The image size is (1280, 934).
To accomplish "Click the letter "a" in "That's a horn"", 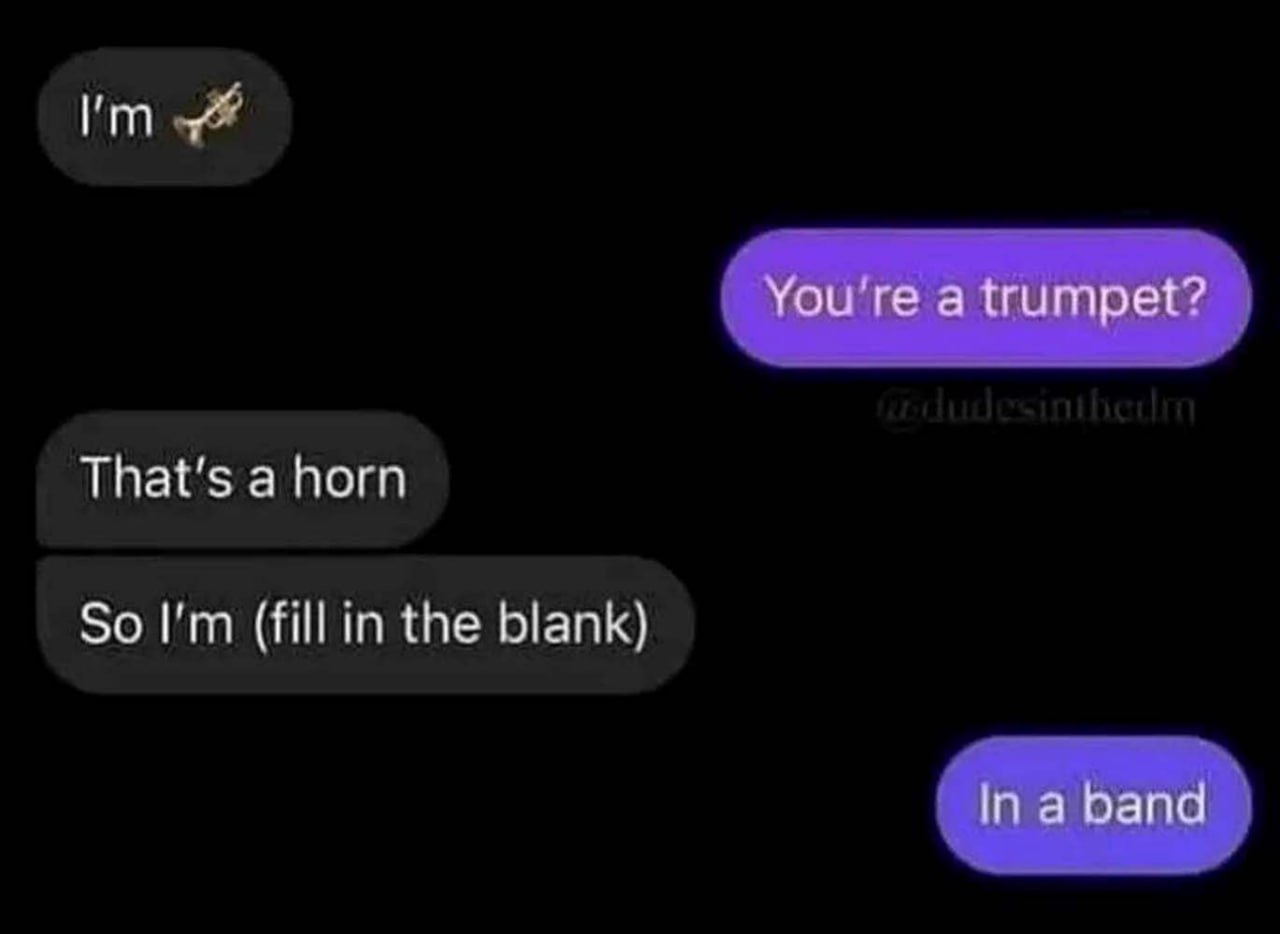I will 261,482.
